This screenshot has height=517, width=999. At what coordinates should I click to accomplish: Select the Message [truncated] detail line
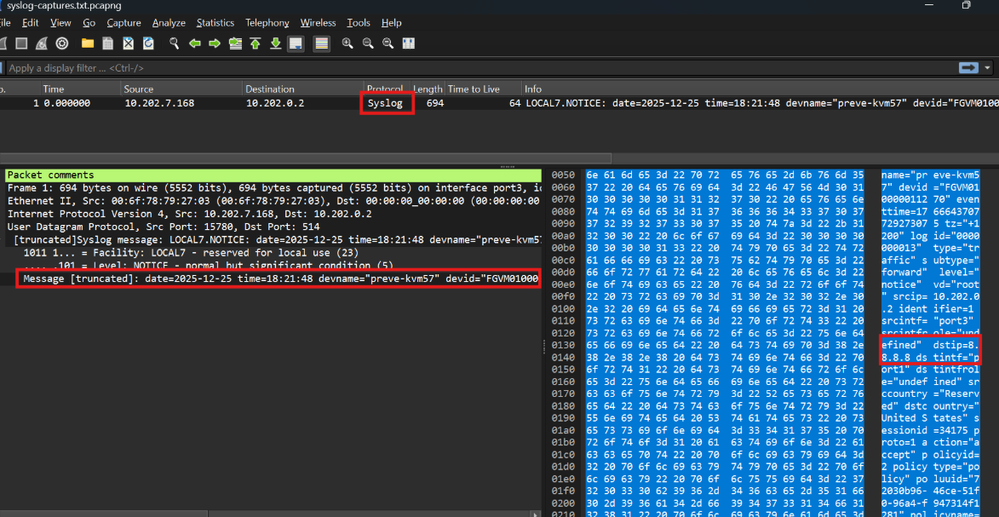(278, 279)
